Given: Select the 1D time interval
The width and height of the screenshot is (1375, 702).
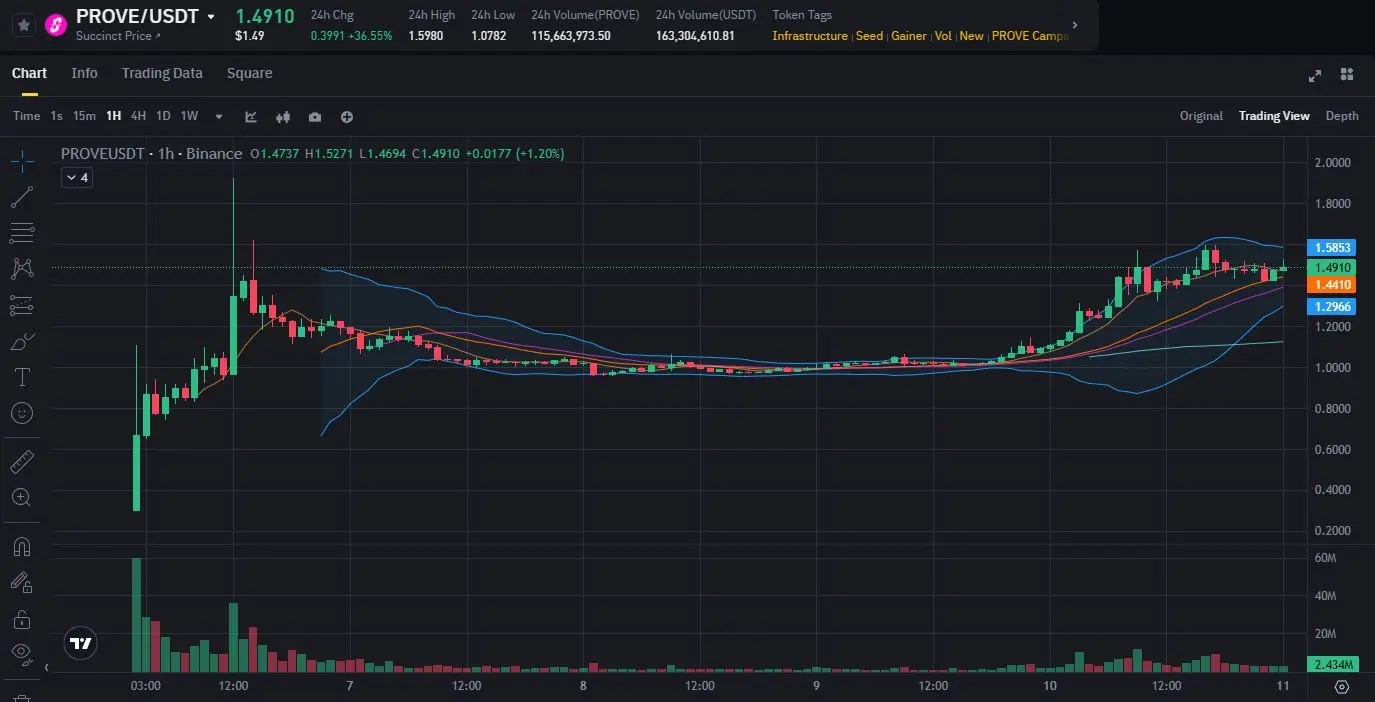Looking at the screenshot, I should [x=163, y=116].
